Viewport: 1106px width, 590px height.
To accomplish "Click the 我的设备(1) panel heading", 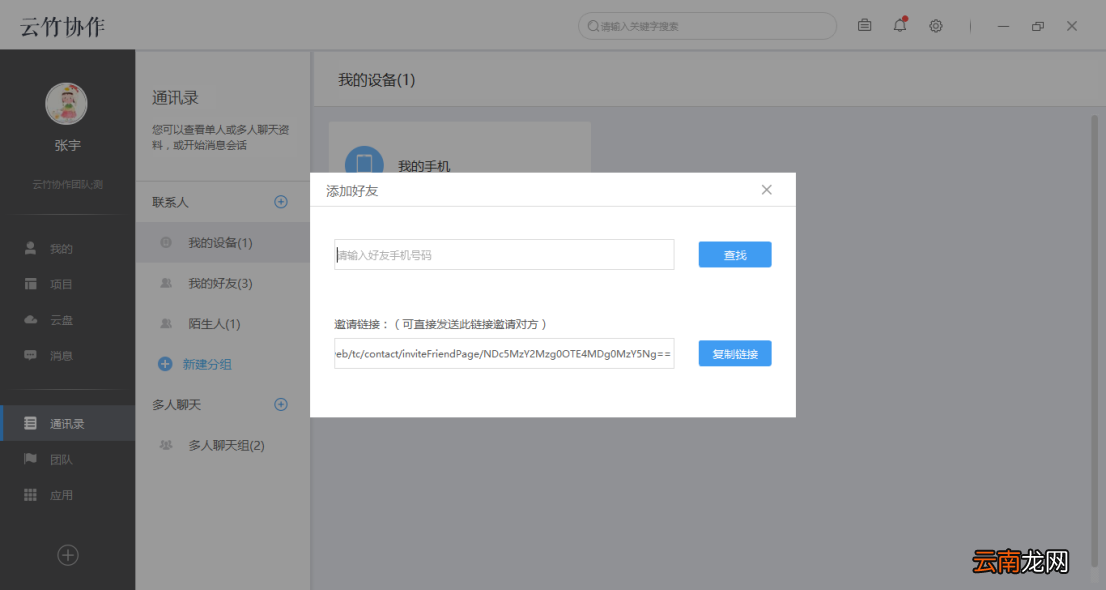I will point(376,80).
